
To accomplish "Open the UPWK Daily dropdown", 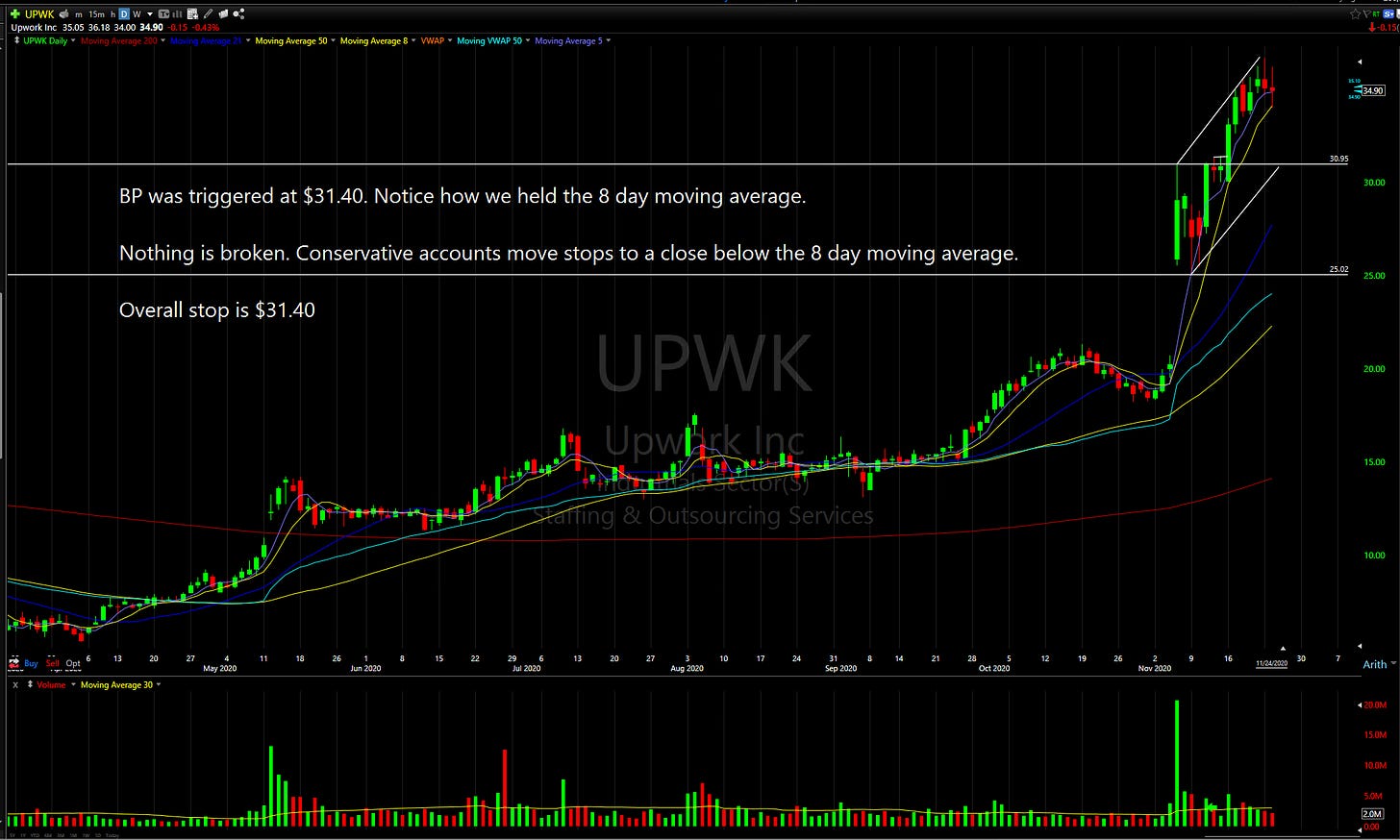I will pos(73,40).
